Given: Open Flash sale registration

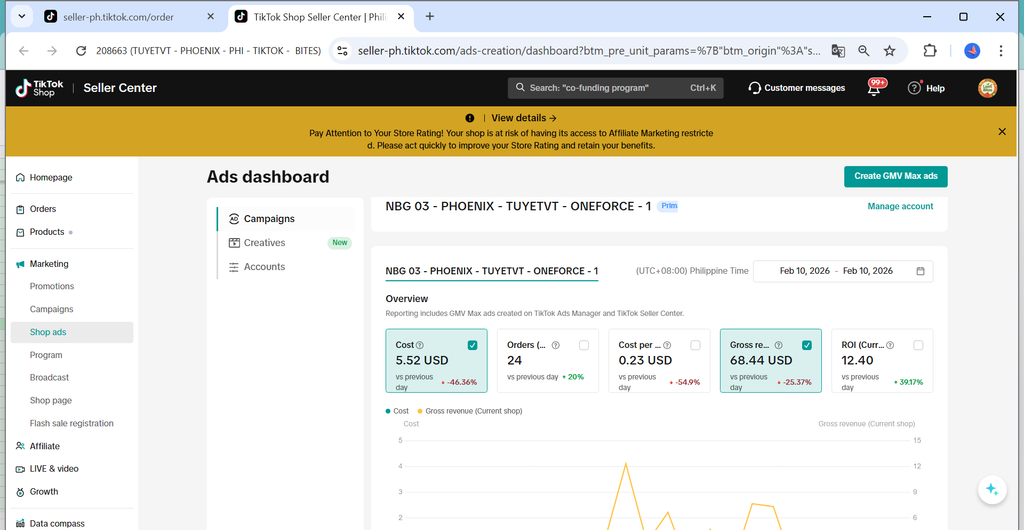Looking at the screenshot, I should pos(72,423).
